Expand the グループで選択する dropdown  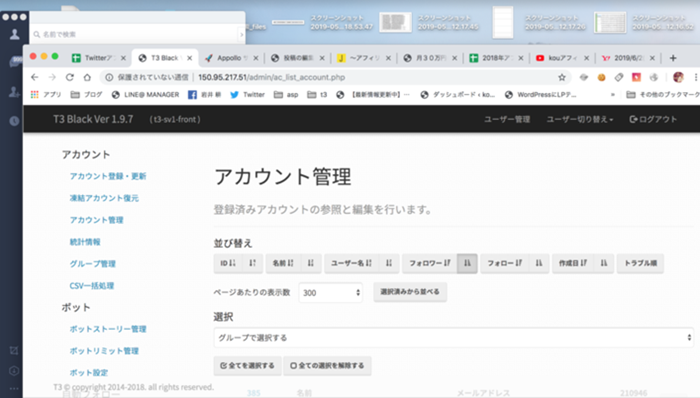click(454, 337)
